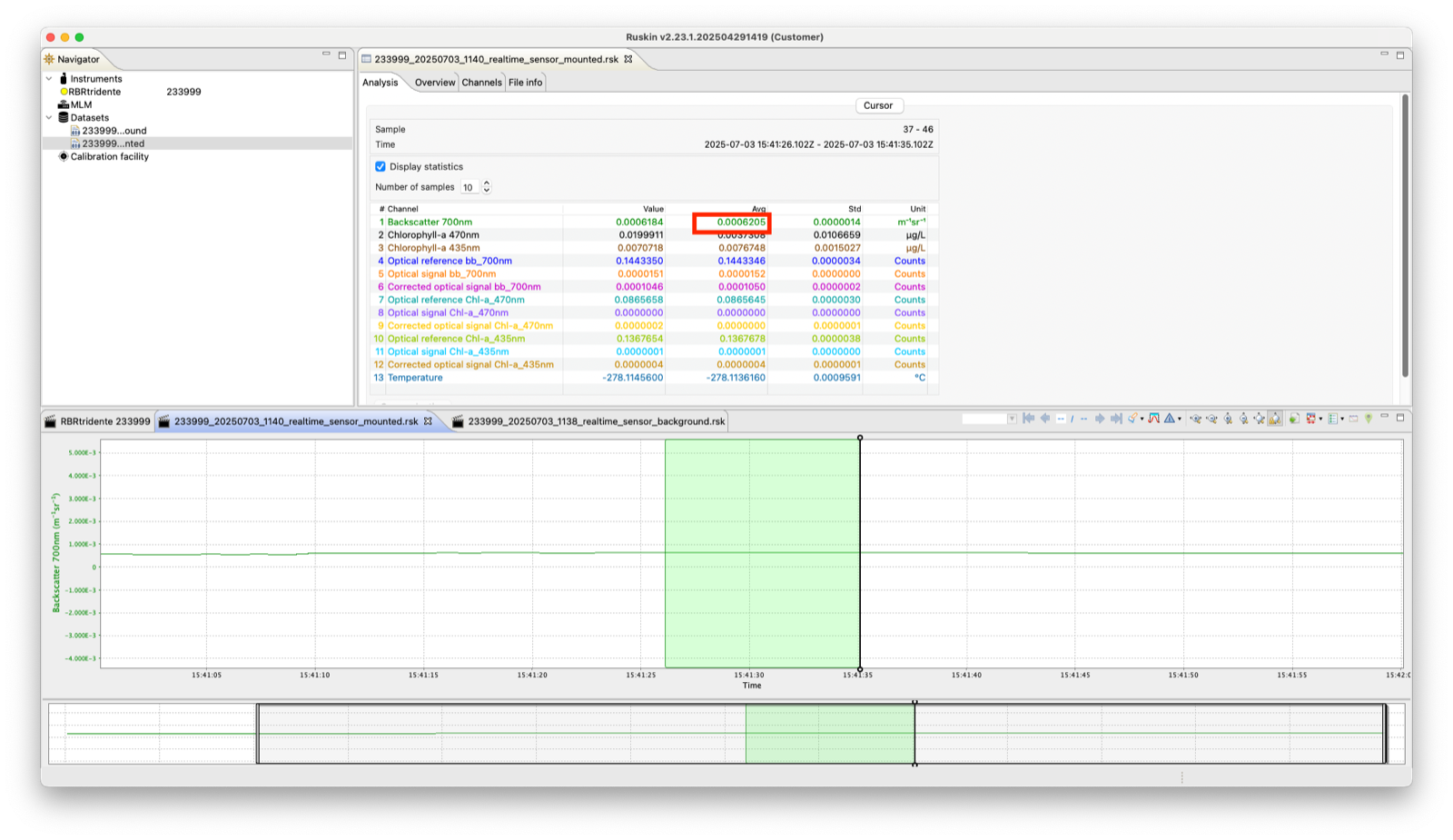Open the combo box dropdown in plot toolbar

point(1012,419)
